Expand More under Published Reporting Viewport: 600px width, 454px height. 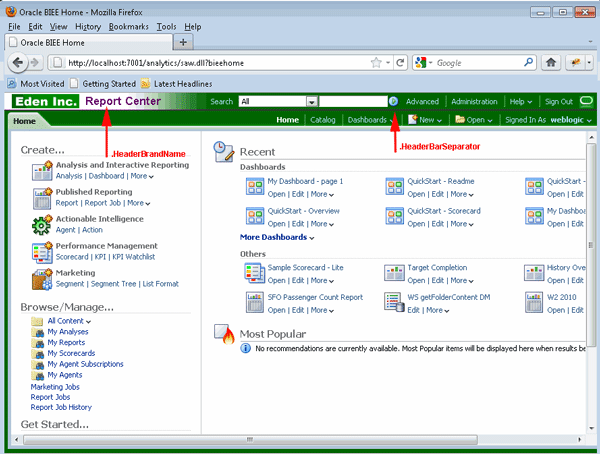pos(139,203)
